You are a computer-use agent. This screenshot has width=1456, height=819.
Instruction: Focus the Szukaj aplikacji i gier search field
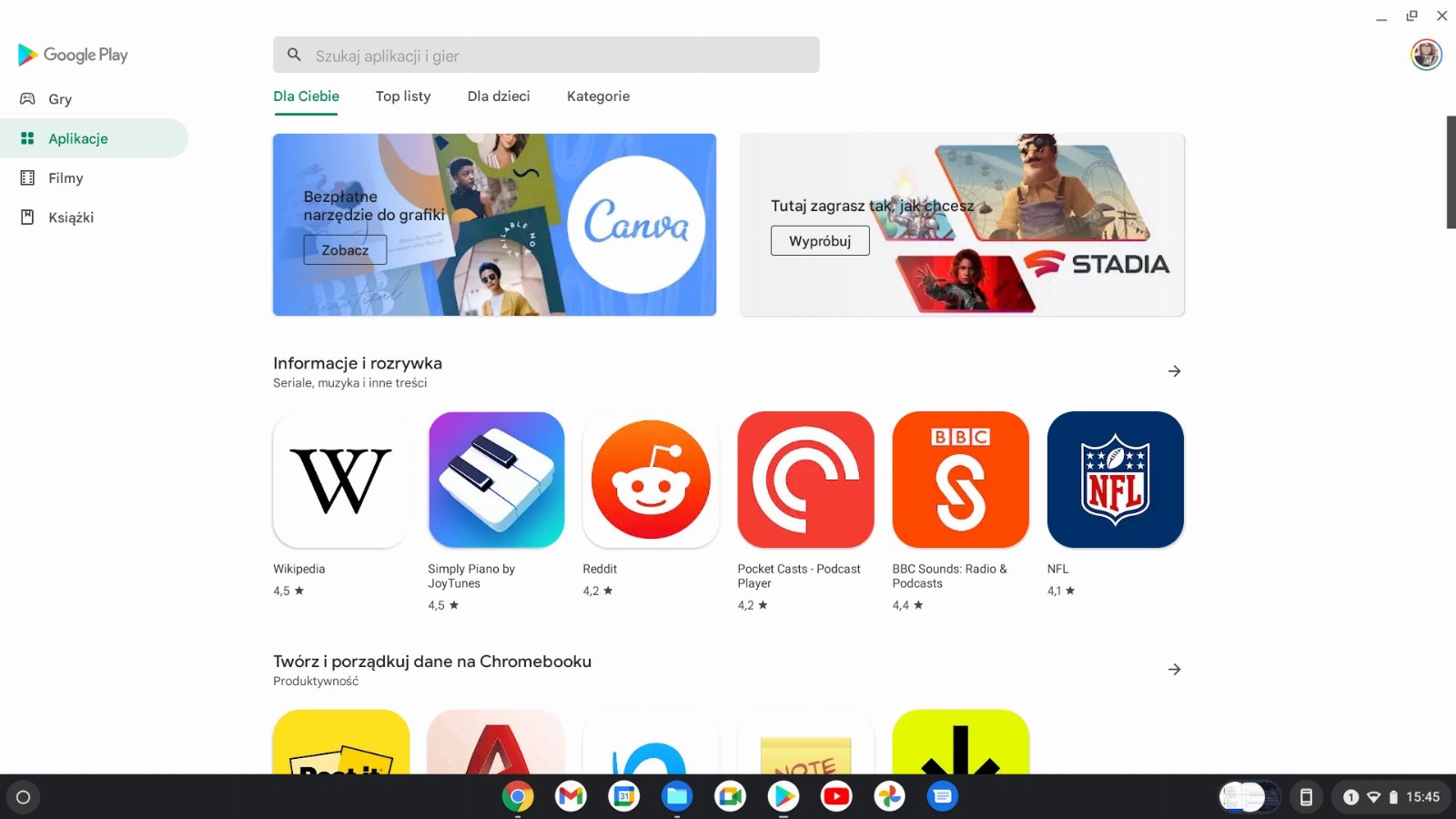546,55
